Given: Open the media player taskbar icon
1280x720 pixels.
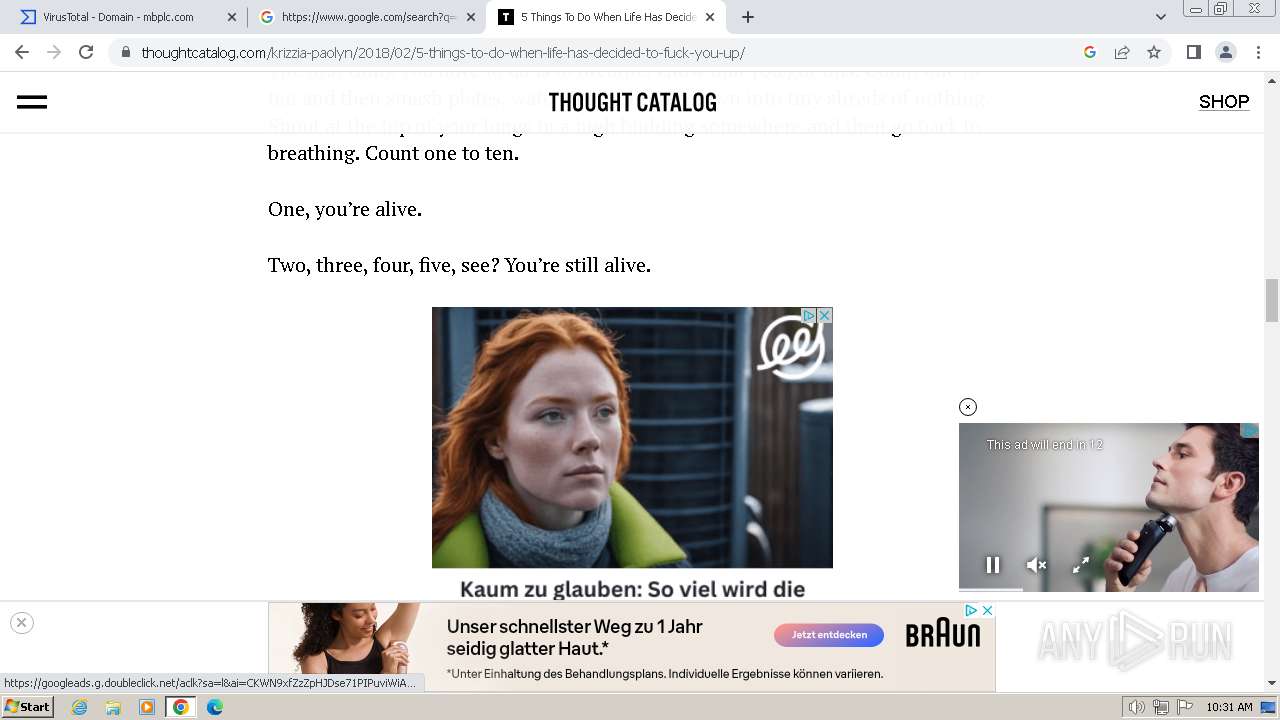Looking at the screenshot, I should [x=147, y=707].
